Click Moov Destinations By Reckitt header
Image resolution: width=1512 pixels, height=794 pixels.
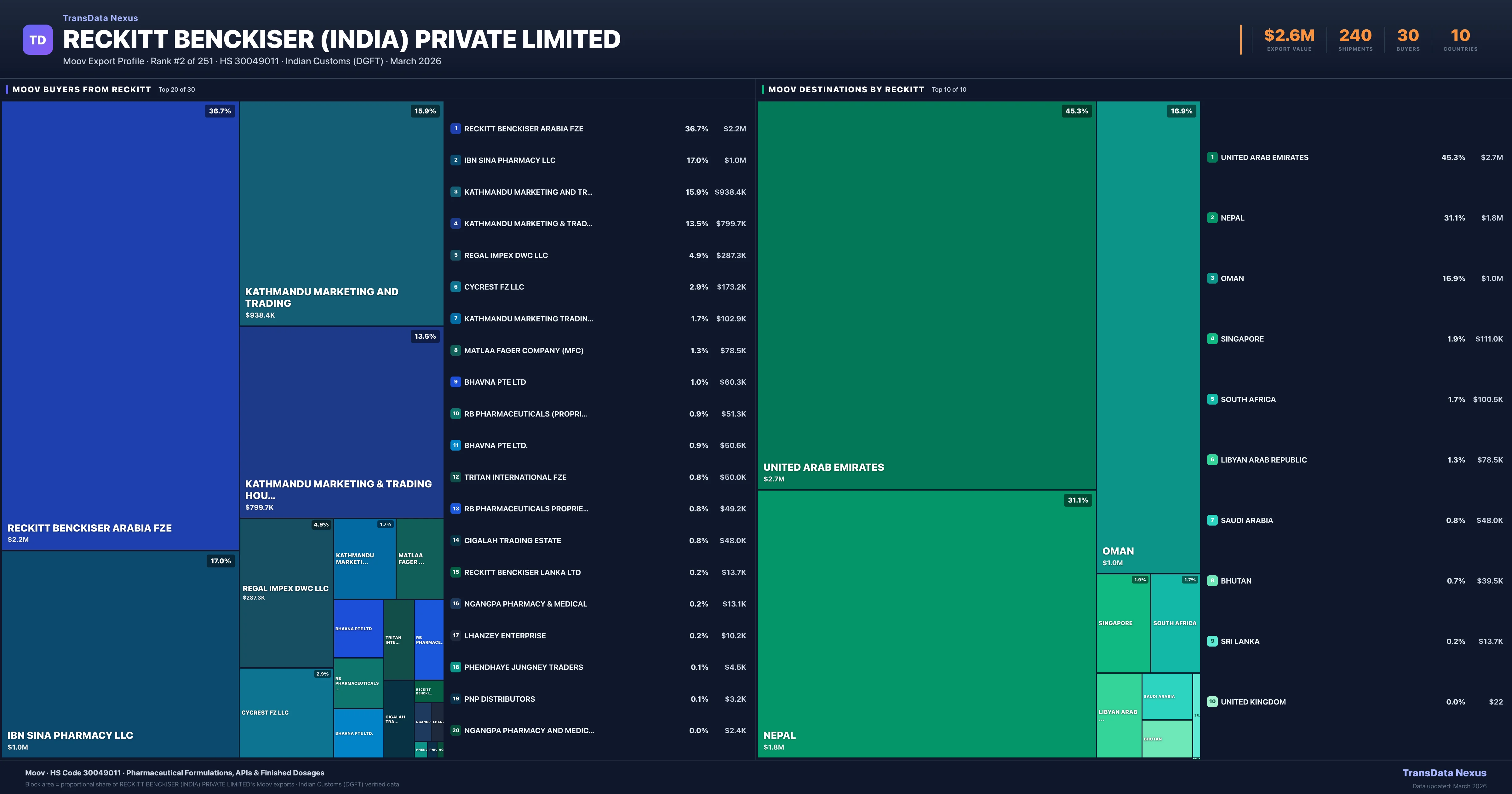point(846,89)
